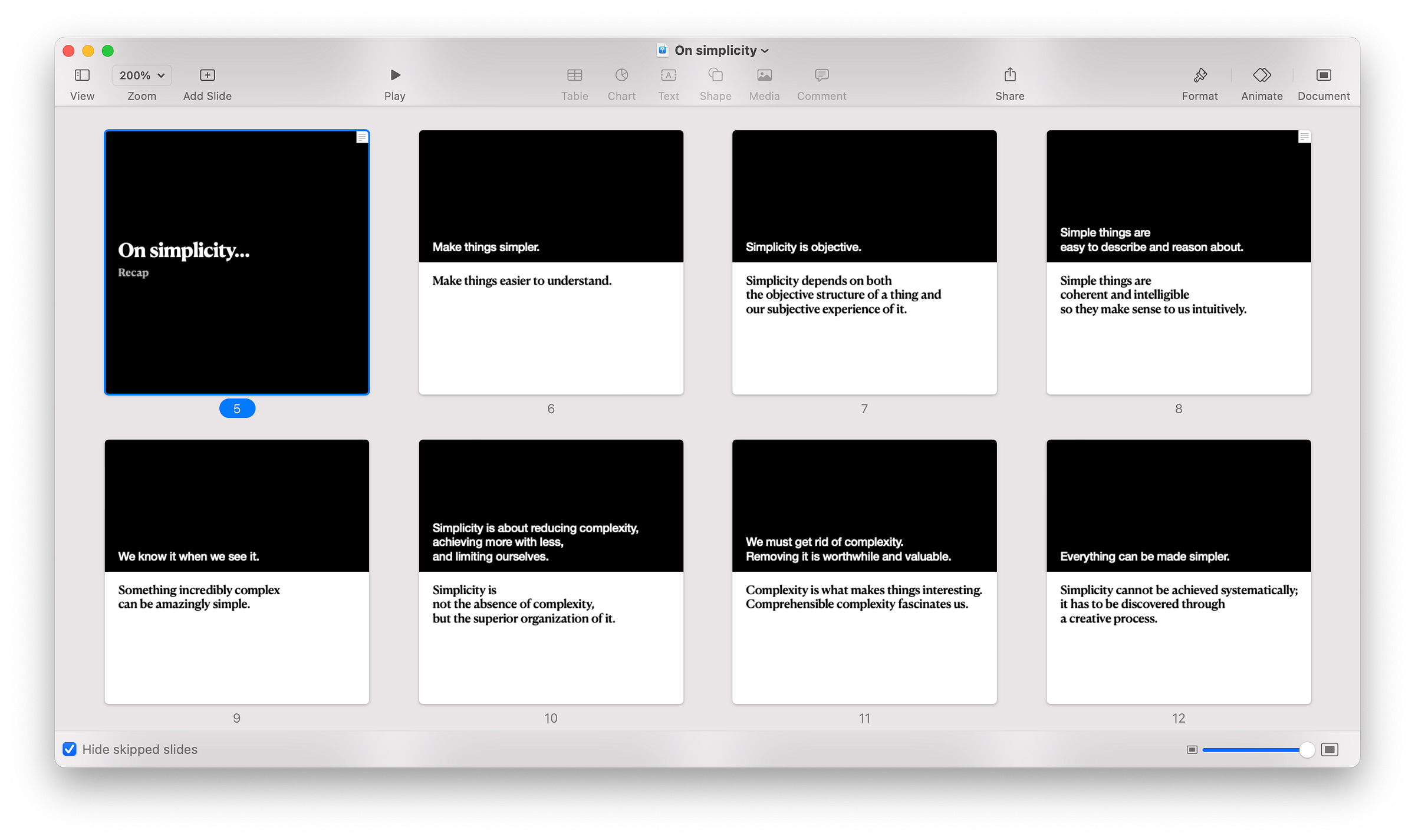Open the Format inspector tab
Image resolution: width=1415 pixels, height=840 pixels.
1200,75
